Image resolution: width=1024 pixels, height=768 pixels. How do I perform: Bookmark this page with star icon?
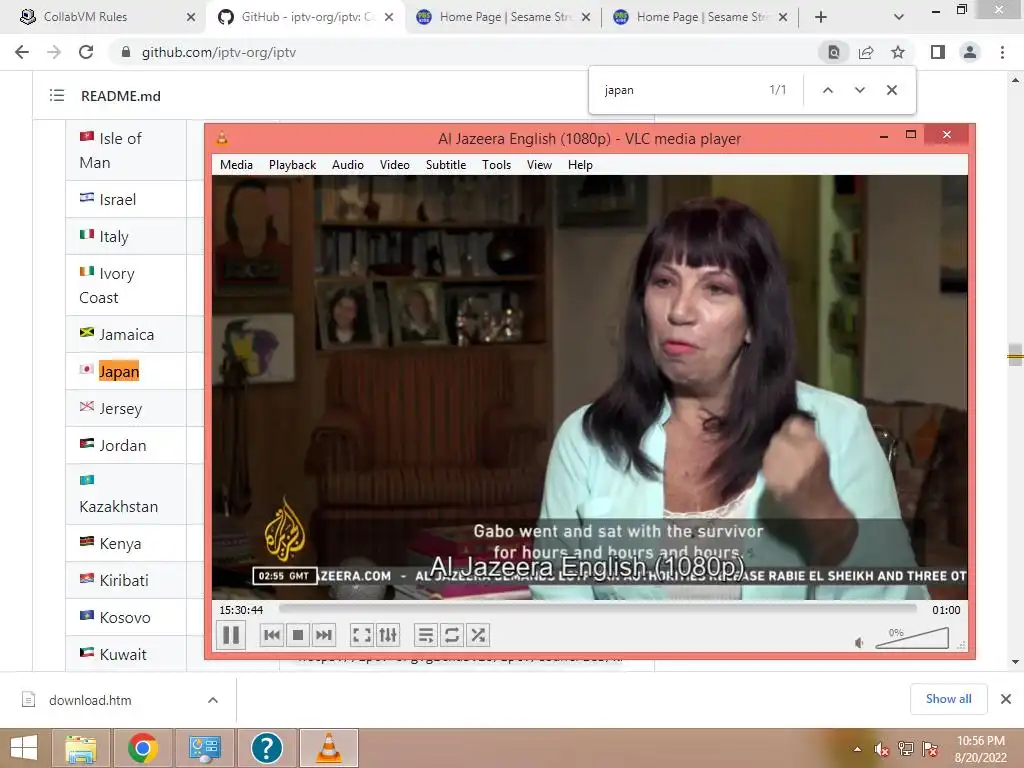pos(898,52)
